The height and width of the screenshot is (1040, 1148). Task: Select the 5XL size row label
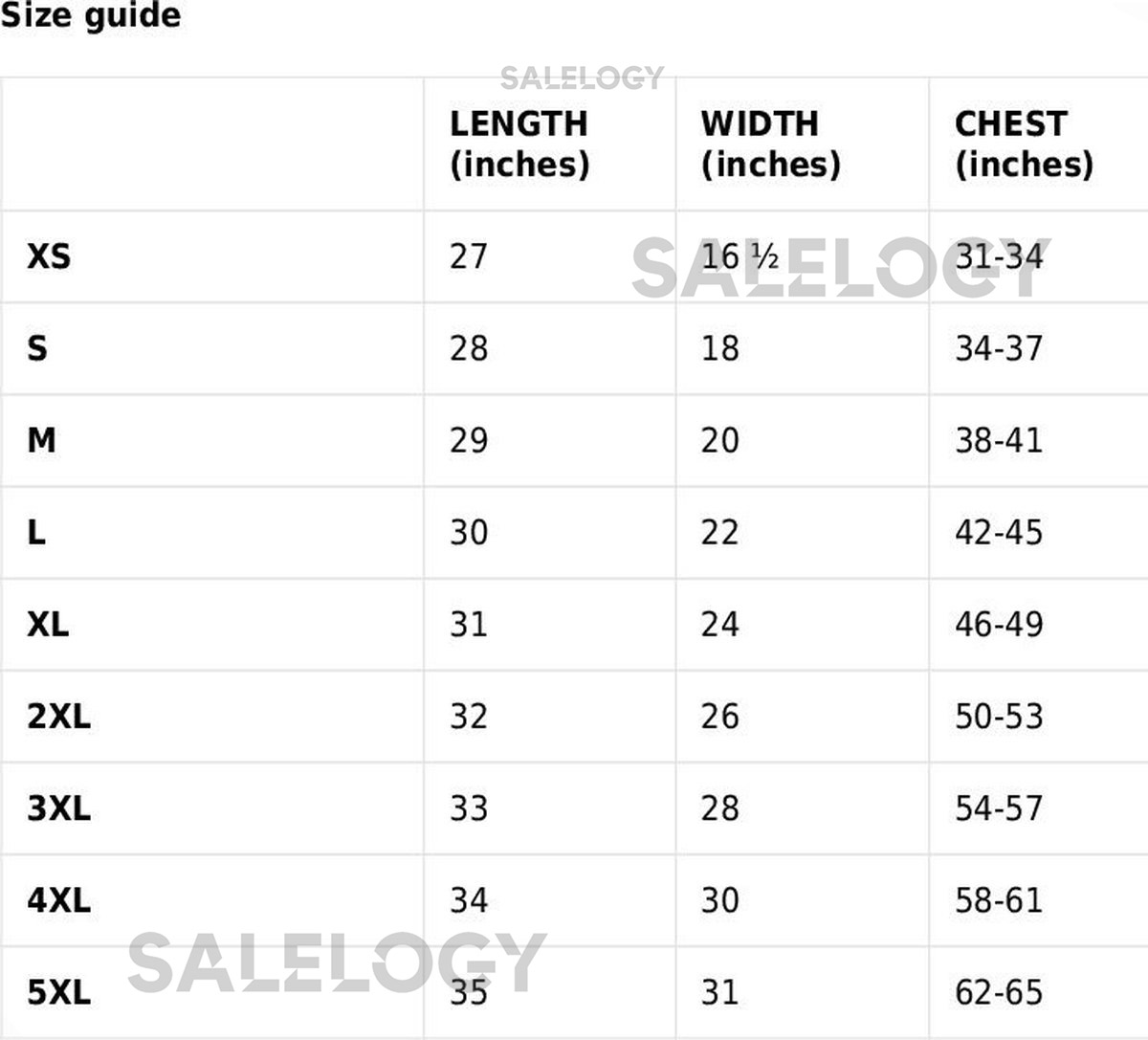tap(59, 992)
